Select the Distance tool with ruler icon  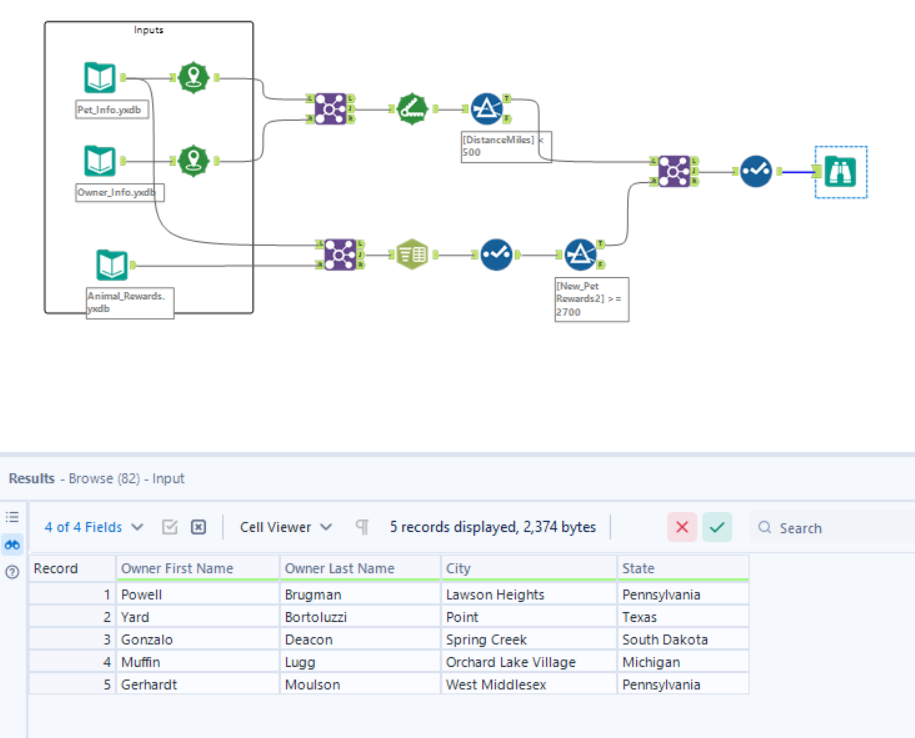[413, 109]
